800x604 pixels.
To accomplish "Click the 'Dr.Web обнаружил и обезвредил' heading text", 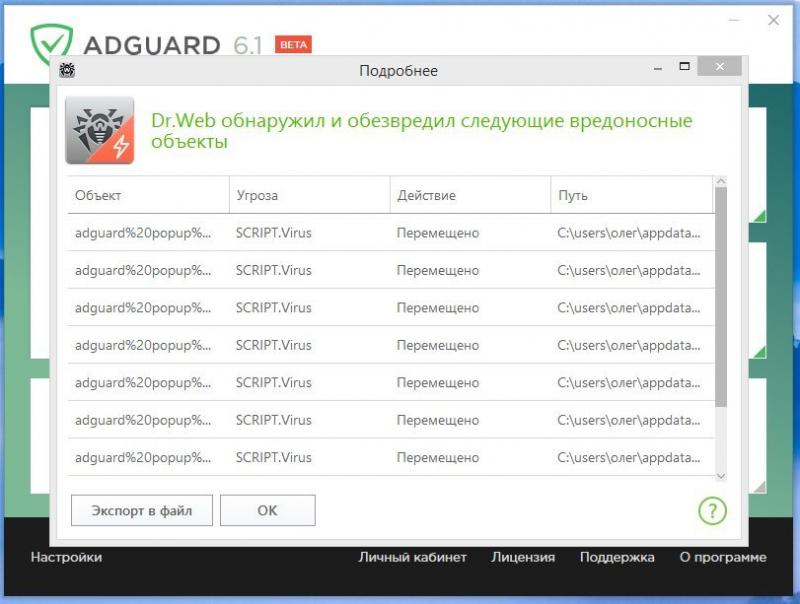I will pyautogui.click(x=421, y=131).
